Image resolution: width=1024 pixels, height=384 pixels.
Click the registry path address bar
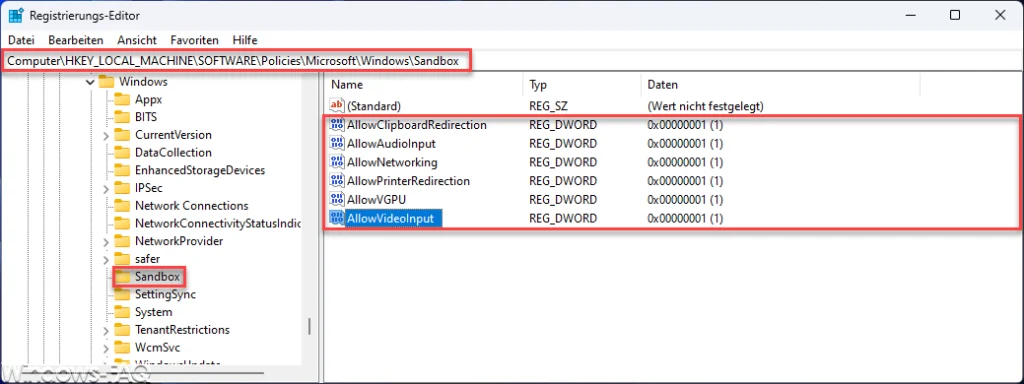[x=512, y=61]
